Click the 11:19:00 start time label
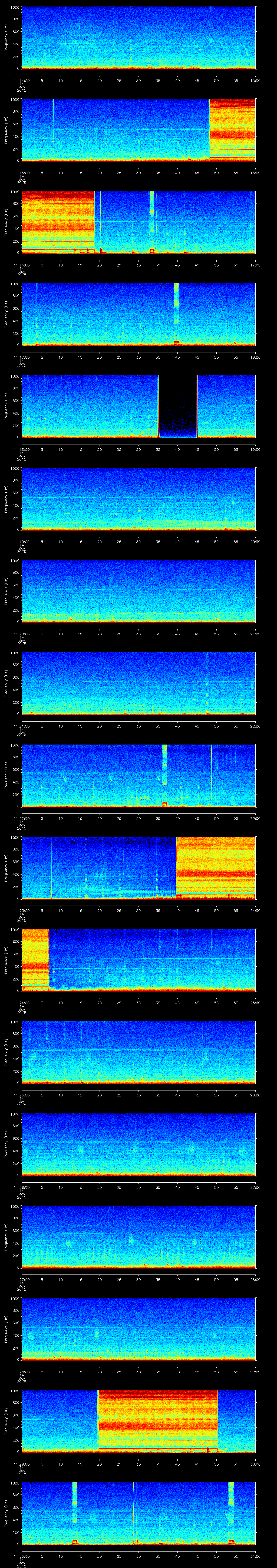This screenshot has height=1568, width=277. tap(21, 542)
